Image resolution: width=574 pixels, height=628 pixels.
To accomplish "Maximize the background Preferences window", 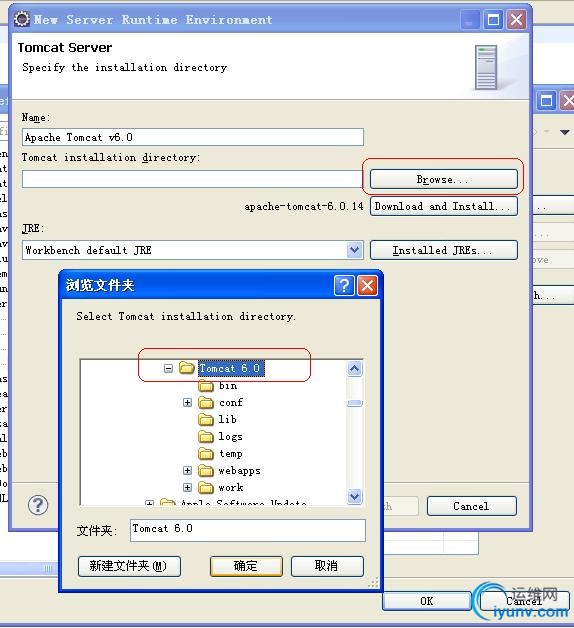I will [546, 100].
